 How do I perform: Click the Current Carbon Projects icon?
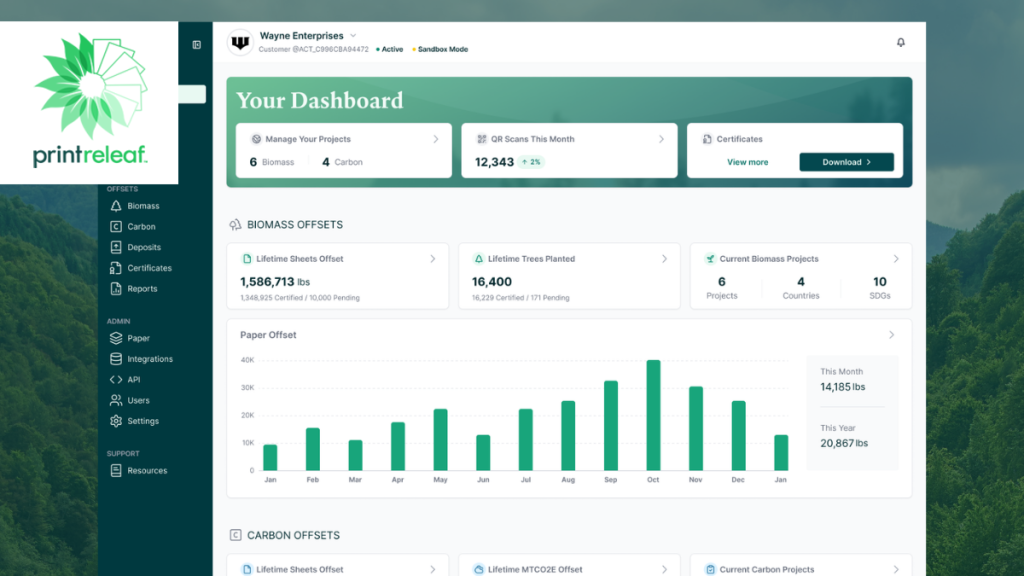click(710, 569)
